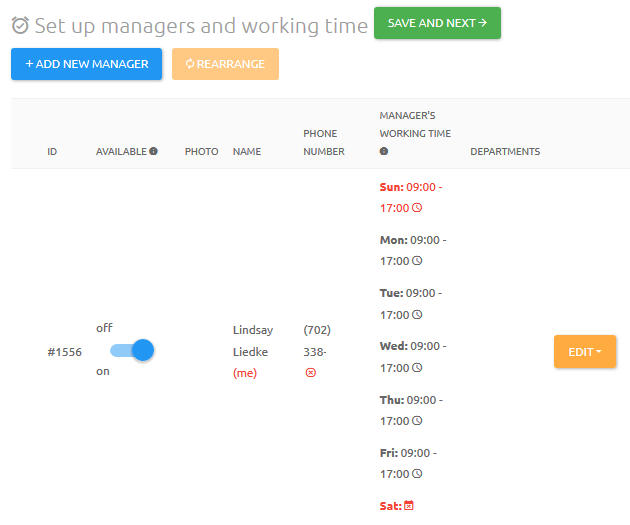Click the clock icon for Thursday hours
This screenshot has height=525, width=630.
click(x=417, y=421)
